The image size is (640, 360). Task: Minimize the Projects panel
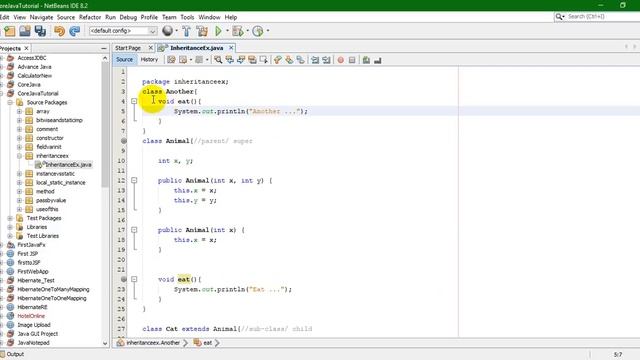tap(104, 48)
